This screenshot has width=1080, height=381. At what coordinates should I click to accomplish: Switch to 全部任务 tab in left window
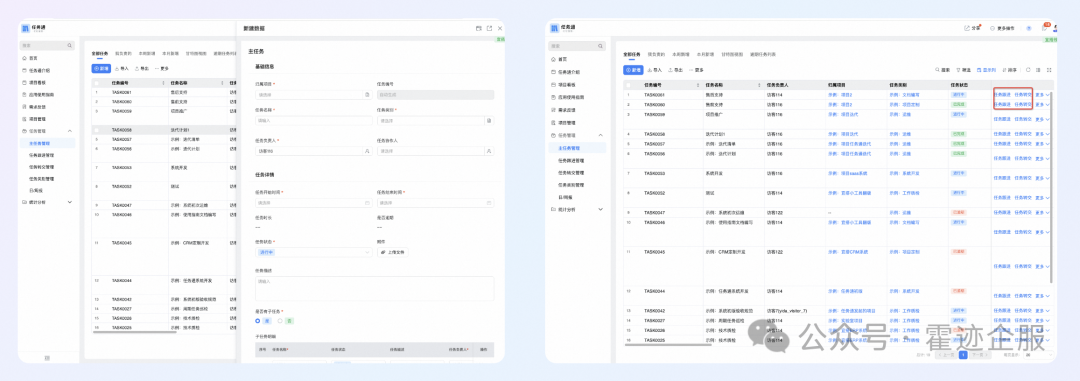pos(100,53)
